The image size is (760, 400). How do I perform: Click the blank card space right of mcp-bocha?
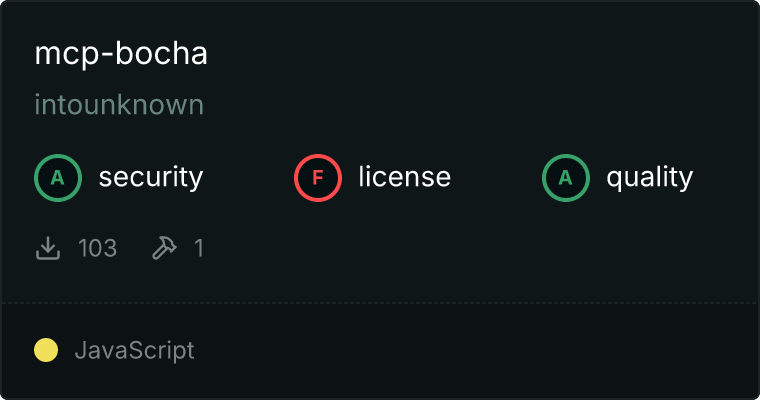click(x=480, y=54)
